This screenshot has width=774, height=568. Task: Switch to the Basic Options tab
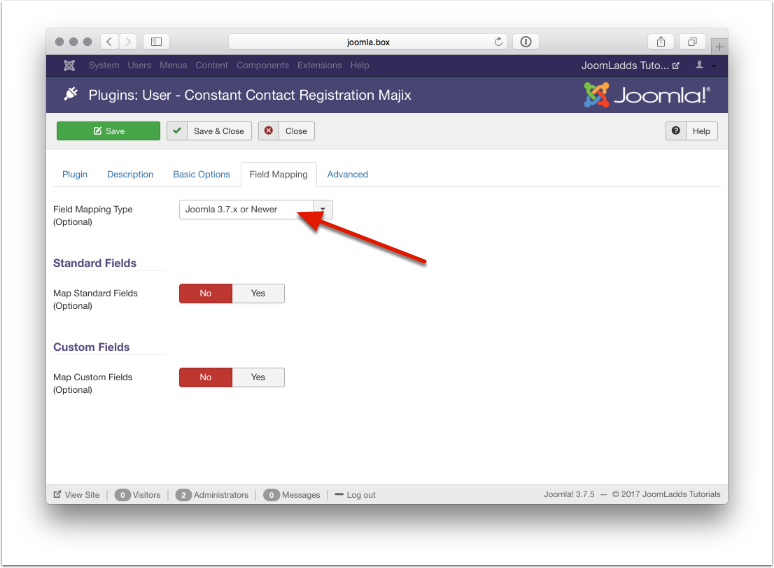click(201, 174)
